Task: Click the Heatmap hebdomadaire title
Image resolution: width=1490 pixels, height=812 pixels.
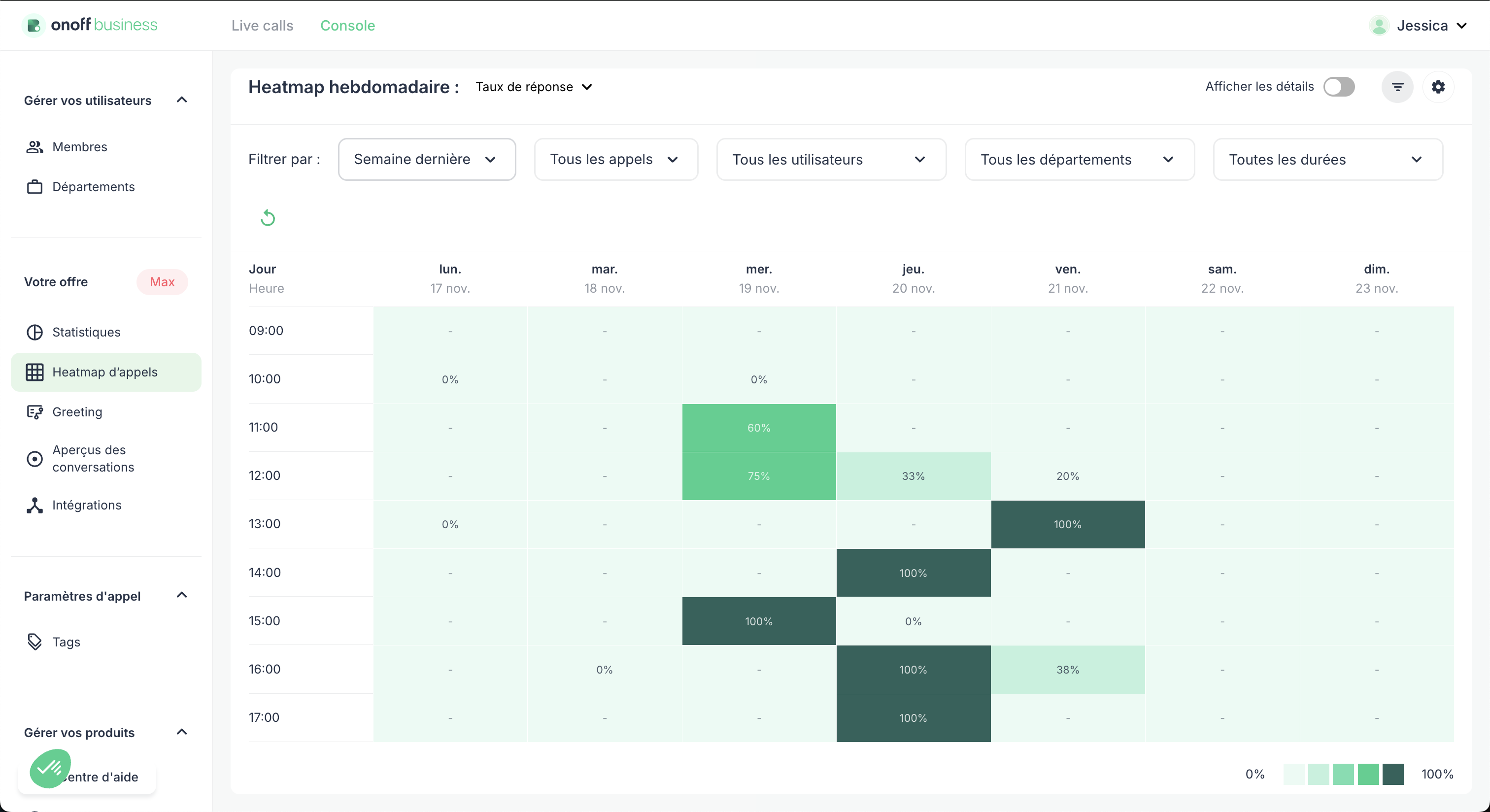Action: [x=353, y=87]
